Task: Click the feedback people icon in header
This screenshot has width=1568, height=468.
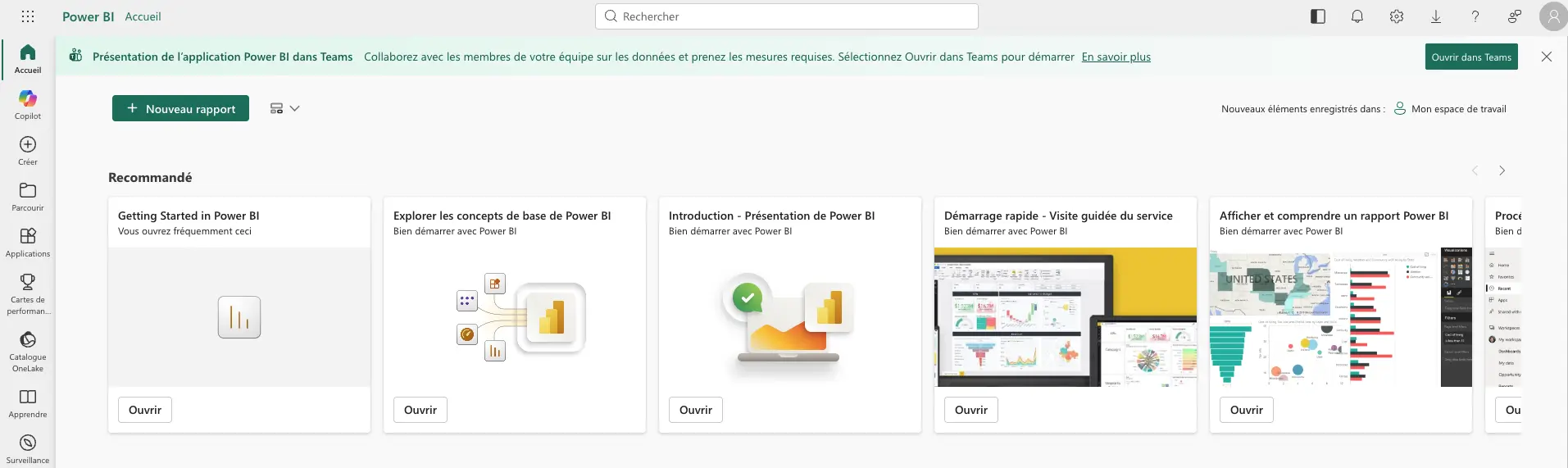Action: (1515, 16)
